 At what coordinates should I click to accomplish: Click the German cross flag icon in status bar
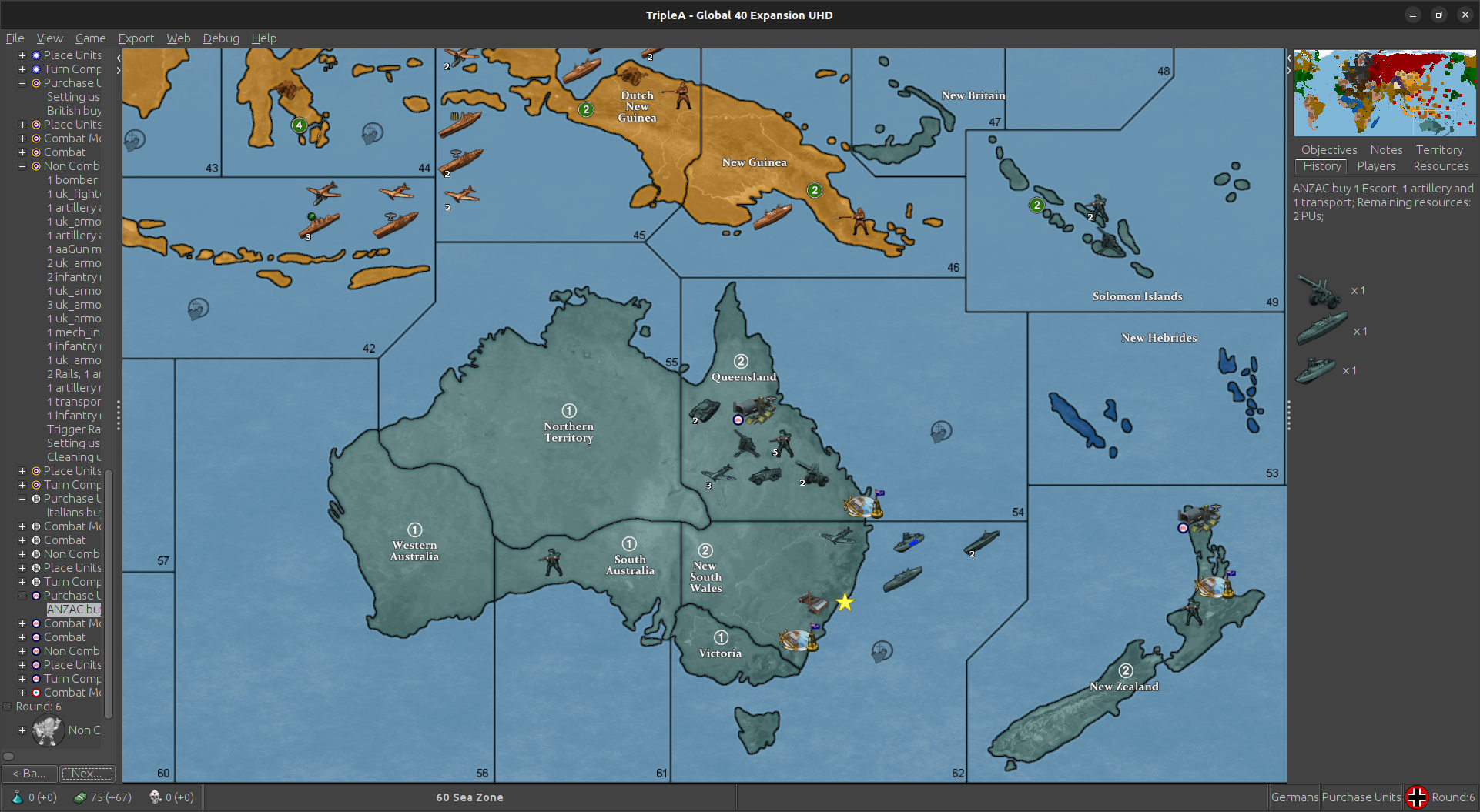point(1417,797)
